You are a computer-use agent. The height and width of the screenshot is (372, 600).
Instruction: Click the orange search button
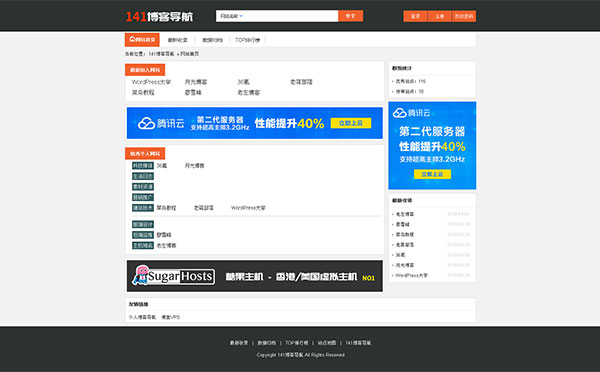pyautogui.click(x=351, y=16)
